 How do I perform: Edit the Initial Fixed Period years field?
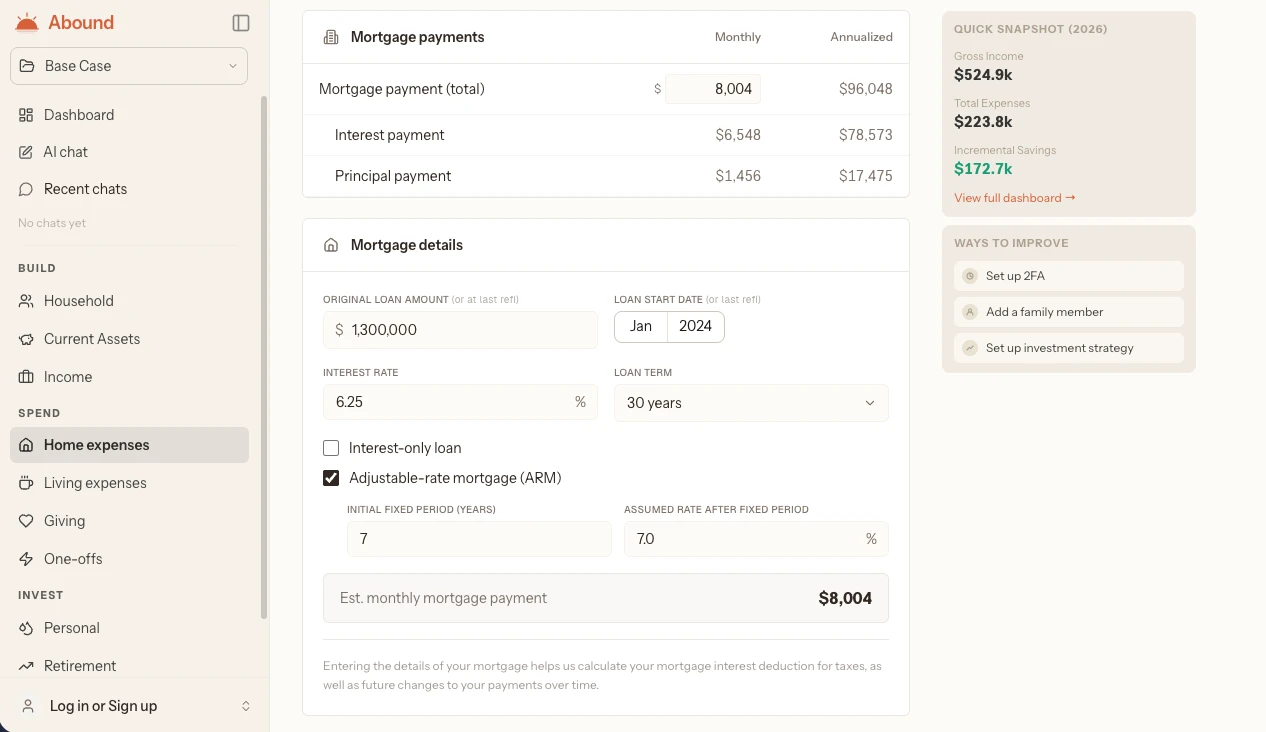pyautogui.click(x=479, y=539)
